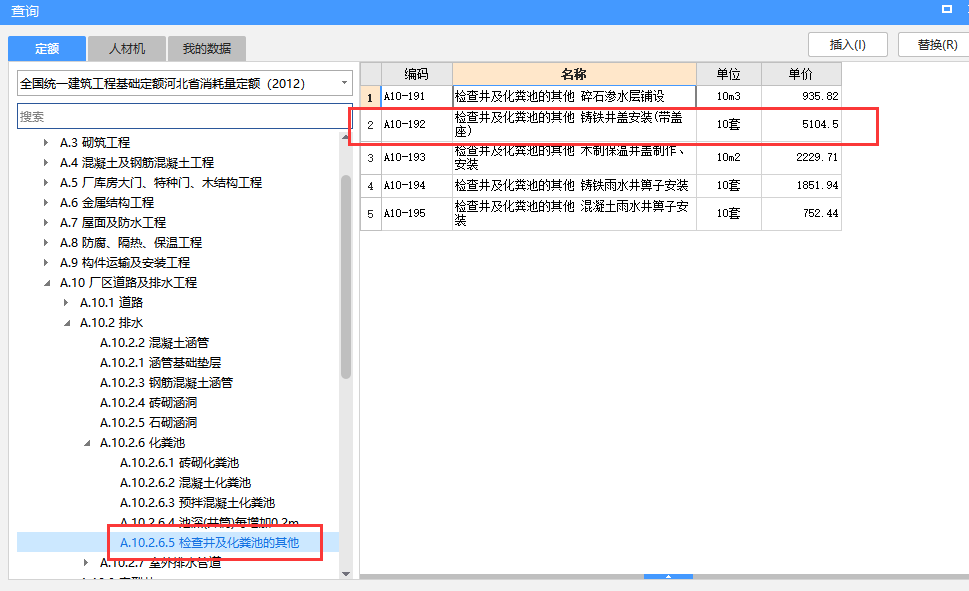Viewport: 969px width, 591px height.
Task: Click the tree scrollbar down arrow
Action: point(346,574)
